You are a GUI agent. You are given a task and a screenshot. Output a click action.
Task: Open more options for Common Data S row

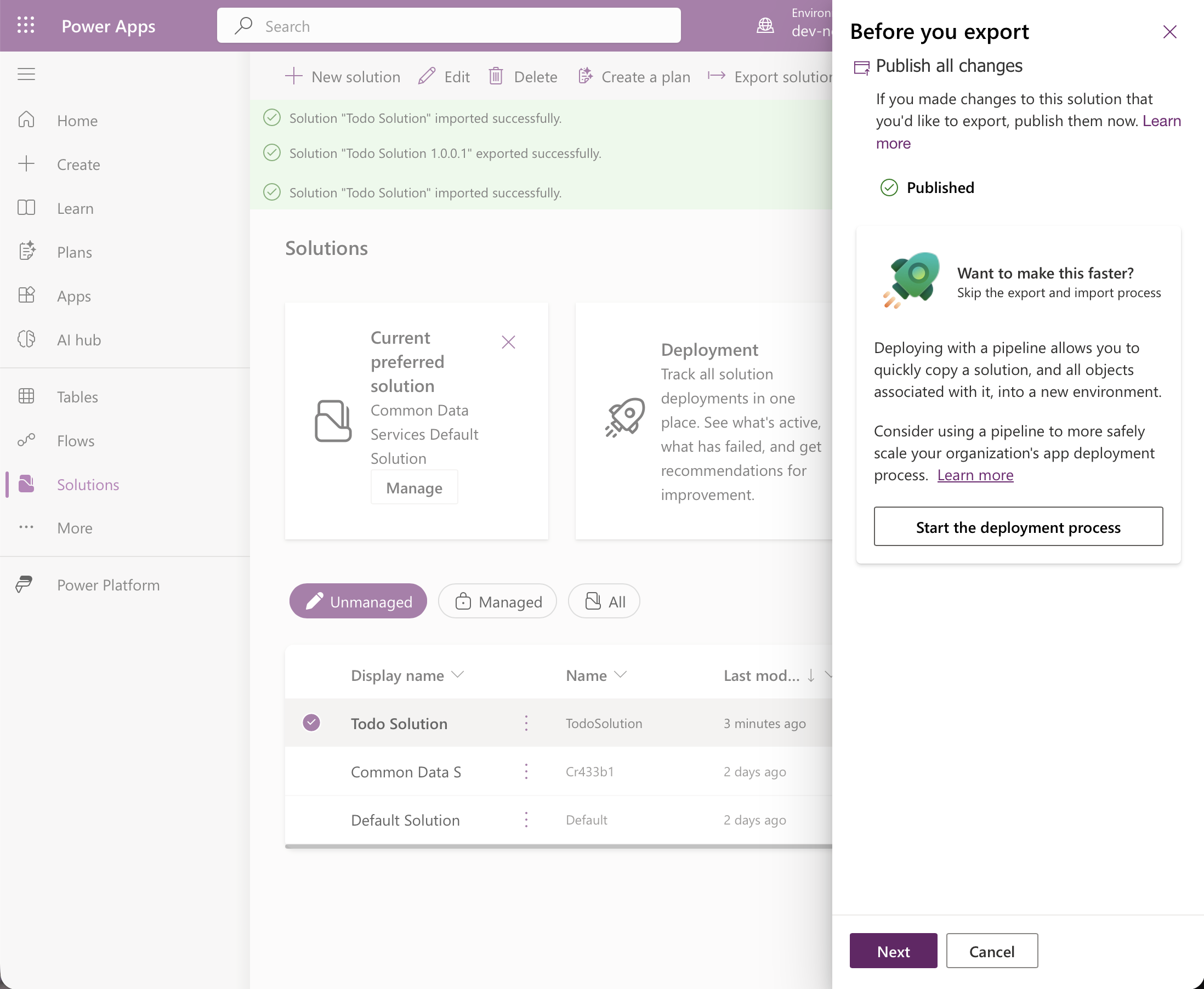tap(526, 771)
